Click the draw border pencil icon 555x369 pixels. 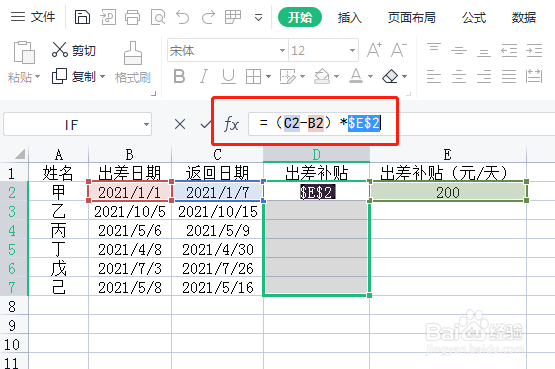[287, 76]
